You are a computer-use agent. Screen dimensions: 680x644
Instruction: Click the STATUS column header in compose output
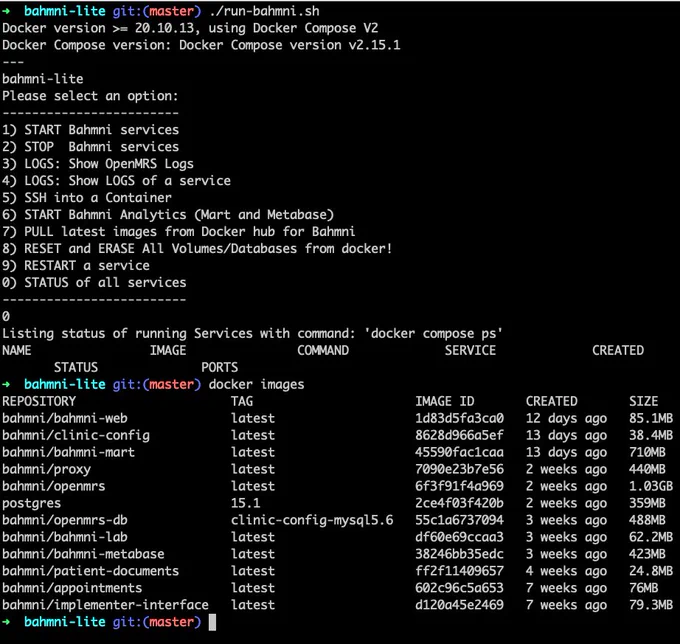[76, 368]
